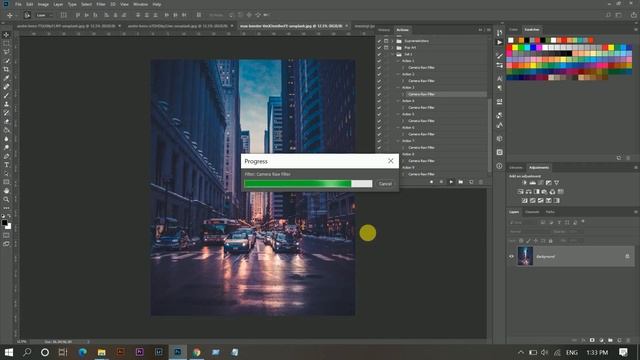Collapse the Set 1 action set
640x360 pixels.
point(393,54)
